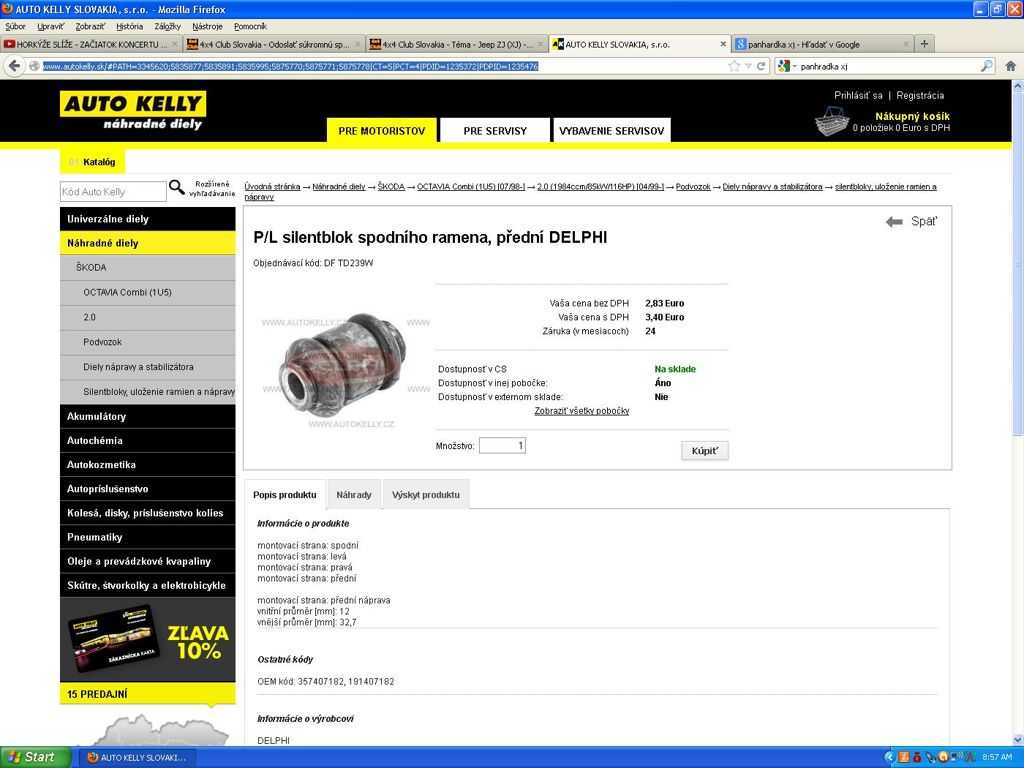The width and height of the screenshot is (1024, 768).
Task: Switch to 4x4 Club Slovakia Odoslať súkromnú tab
Action: tap(274, 44)
